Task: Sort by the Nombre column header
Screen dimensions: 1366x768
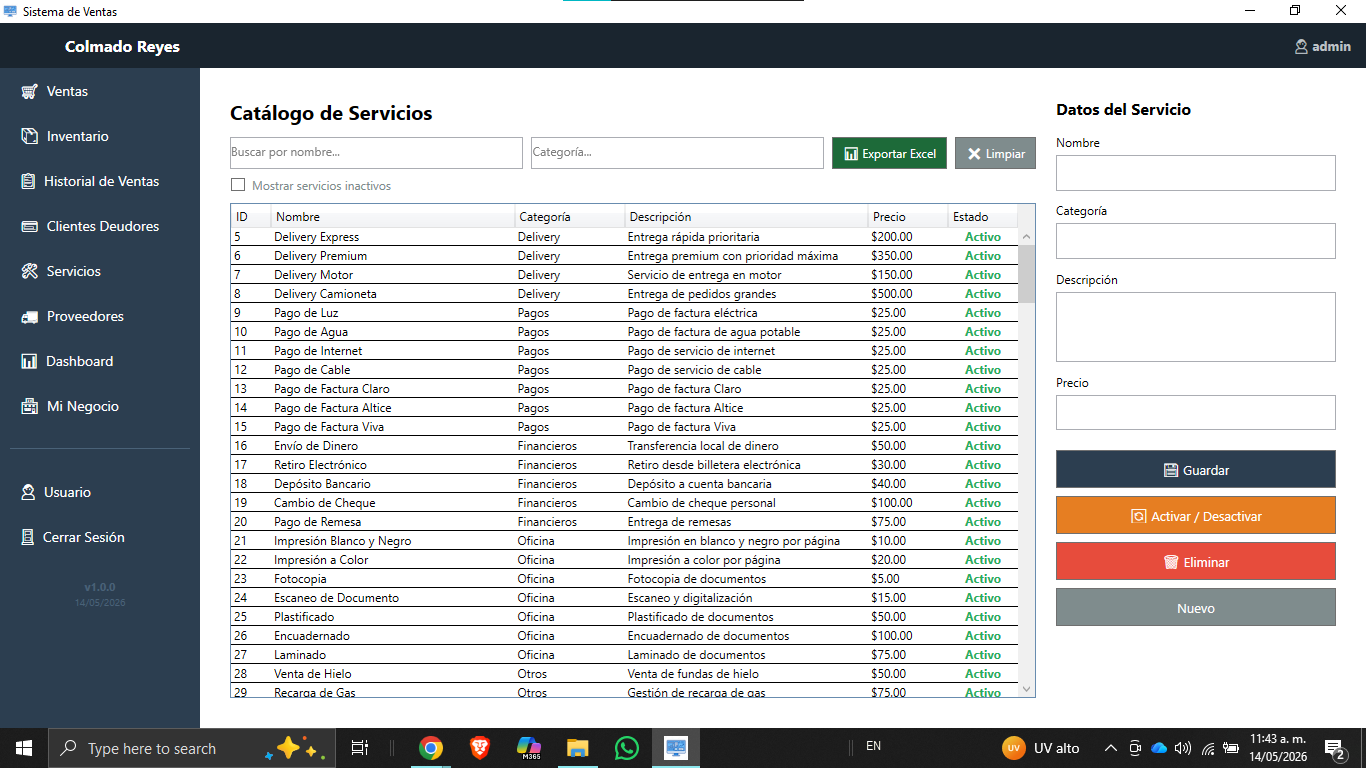Action: (x=393, y=216)
